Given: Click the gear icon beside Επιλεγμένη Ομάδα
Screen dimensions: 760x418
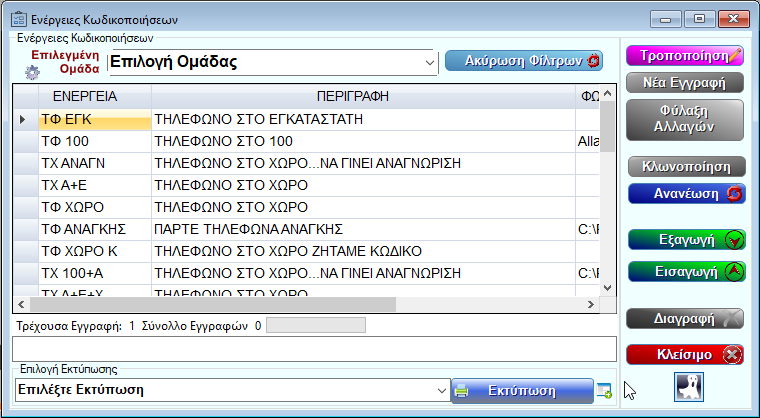Looking at the screenshot, I should 32,72.
